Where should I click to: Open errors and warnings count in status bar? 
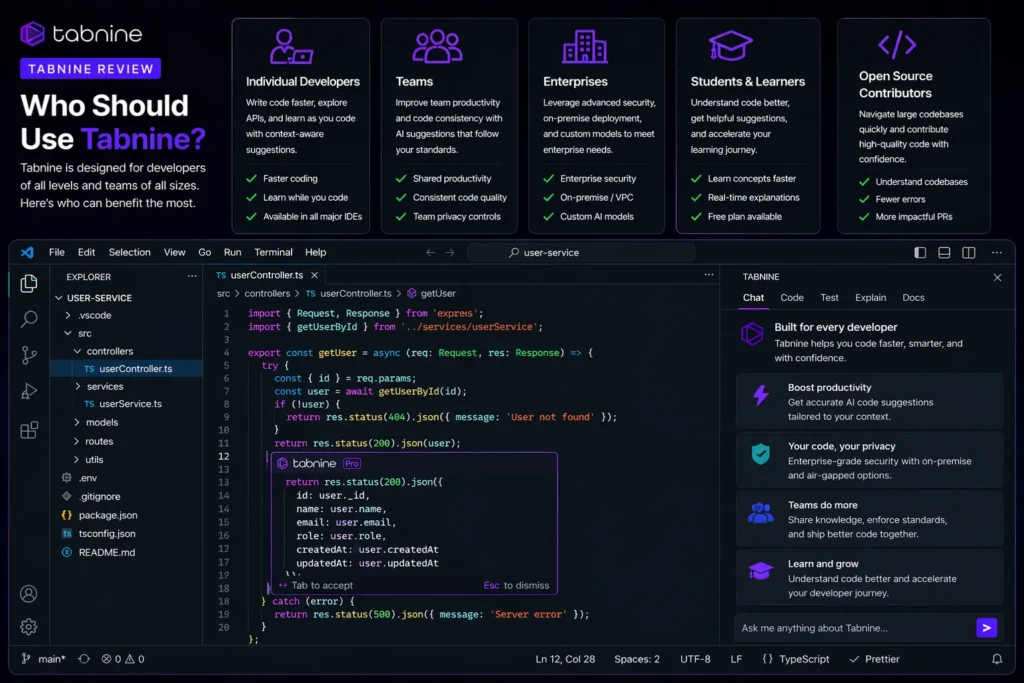tap(123, 659)
